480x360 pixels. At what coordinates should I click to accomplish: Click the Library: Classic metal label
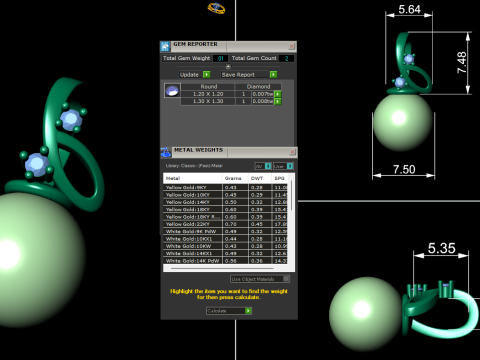(x=194, y=166)
